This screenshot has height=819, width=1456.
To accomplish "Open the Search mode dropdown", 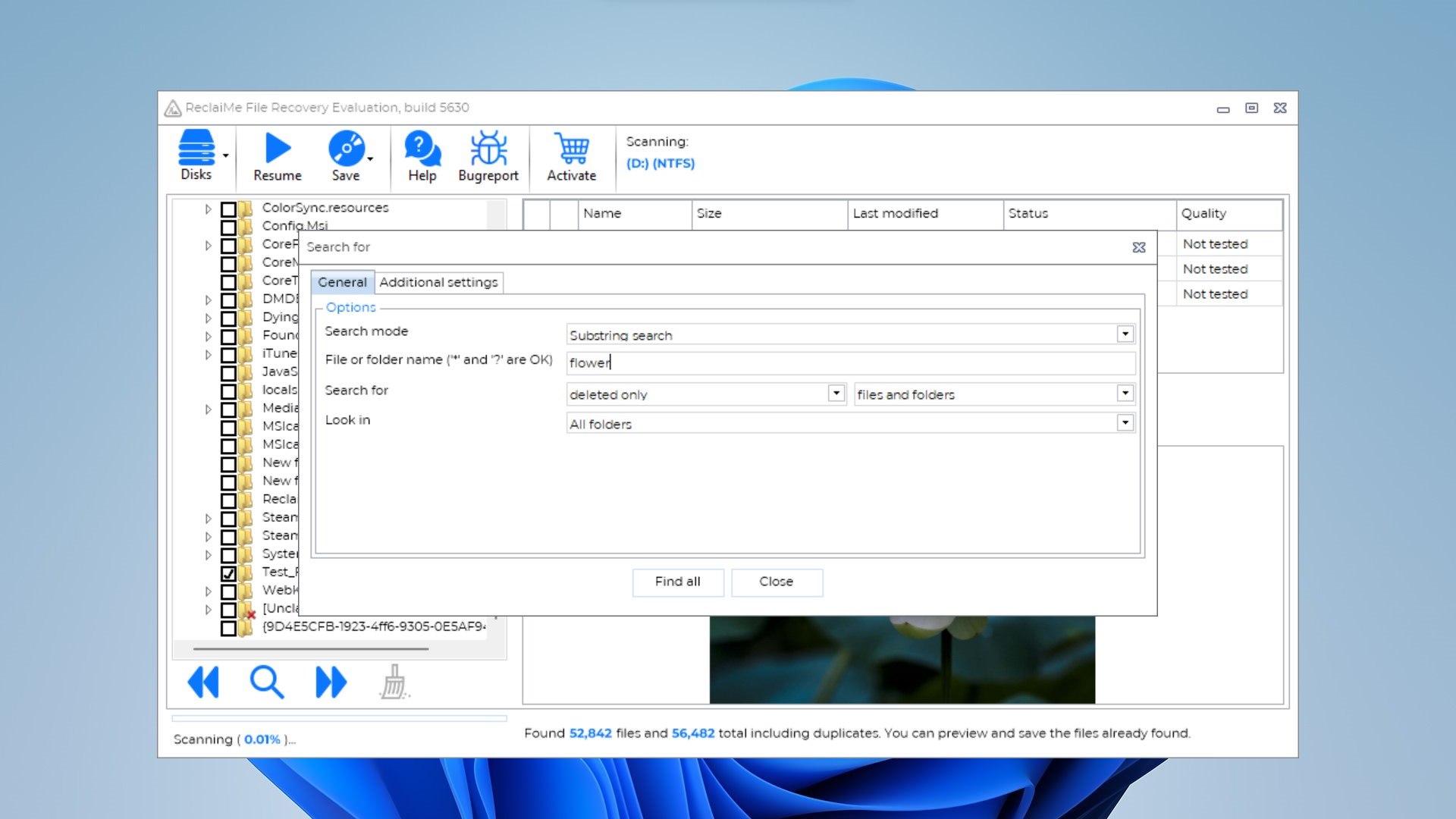I will pyautogui.click(x=1125, y=334).
